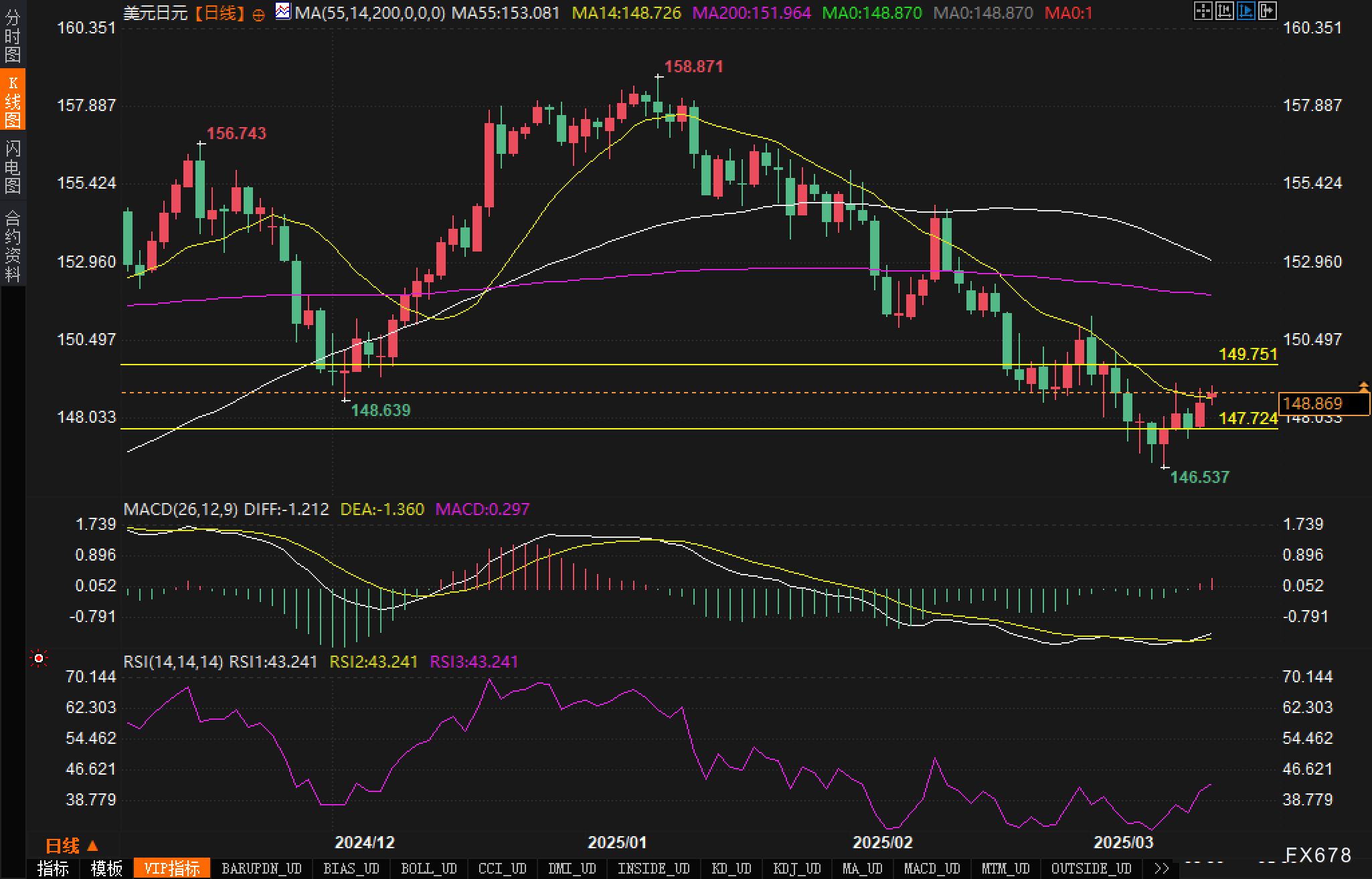Click the crosshair layout icon at top right
Viewport: 1372px width, 879px height.
click(x=1203, y=11)
